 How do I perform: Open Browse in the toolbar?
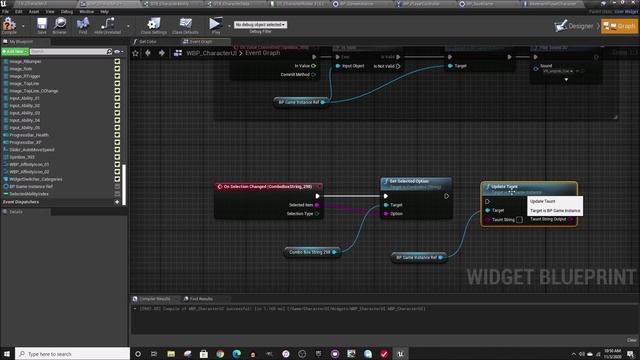click(x=60, y=25)
